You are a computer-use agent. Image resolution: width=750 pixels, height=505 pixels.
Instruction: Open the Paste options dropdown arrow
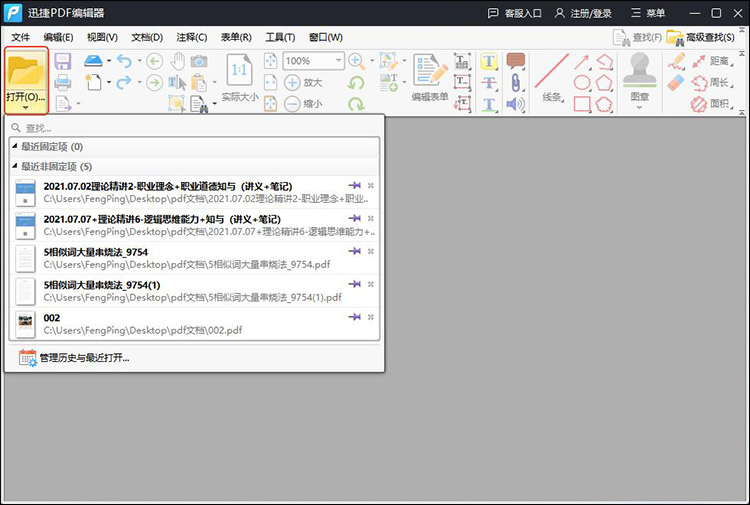click(214, 82)
